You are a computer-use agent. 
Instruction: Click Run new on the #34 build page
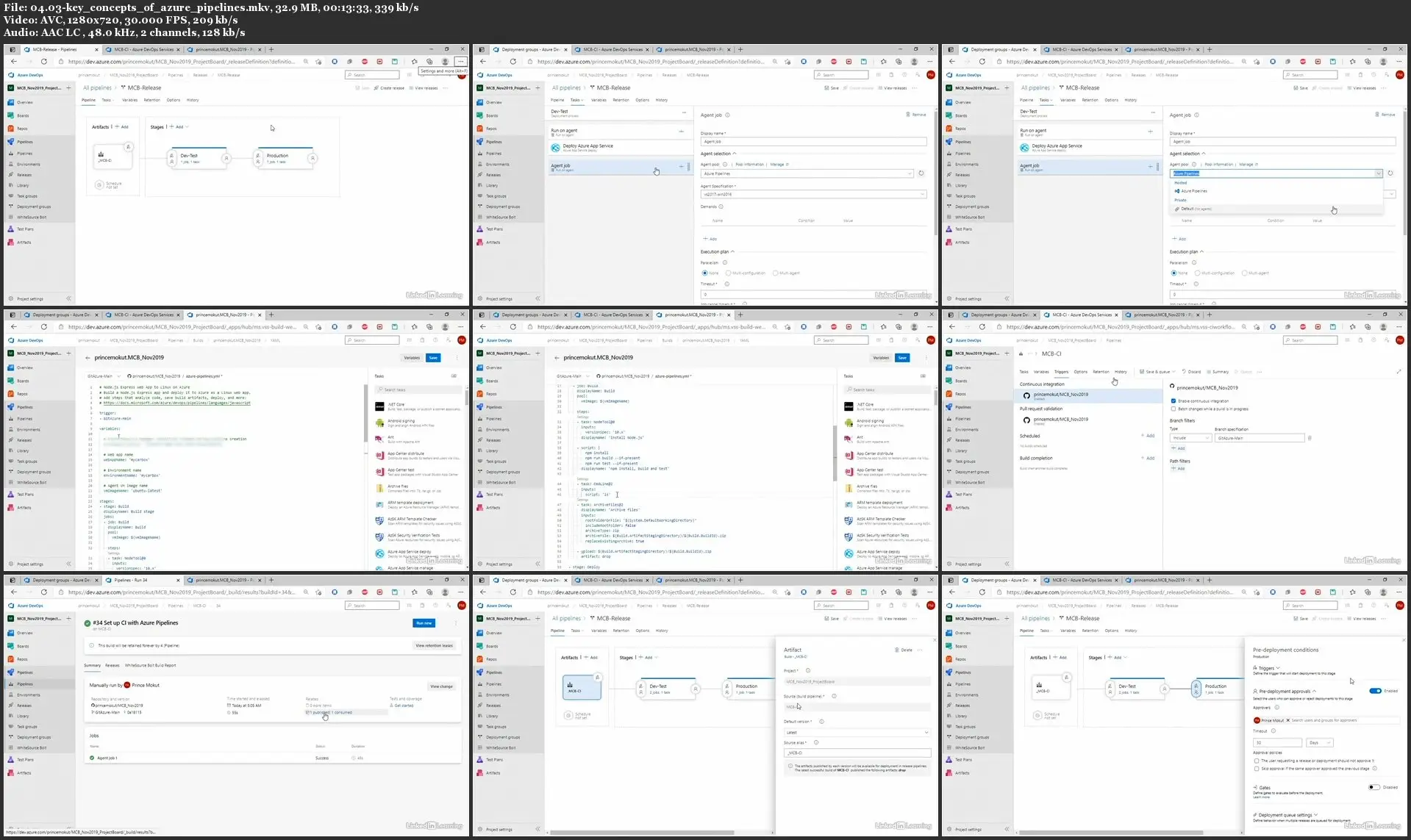(424, 623)
